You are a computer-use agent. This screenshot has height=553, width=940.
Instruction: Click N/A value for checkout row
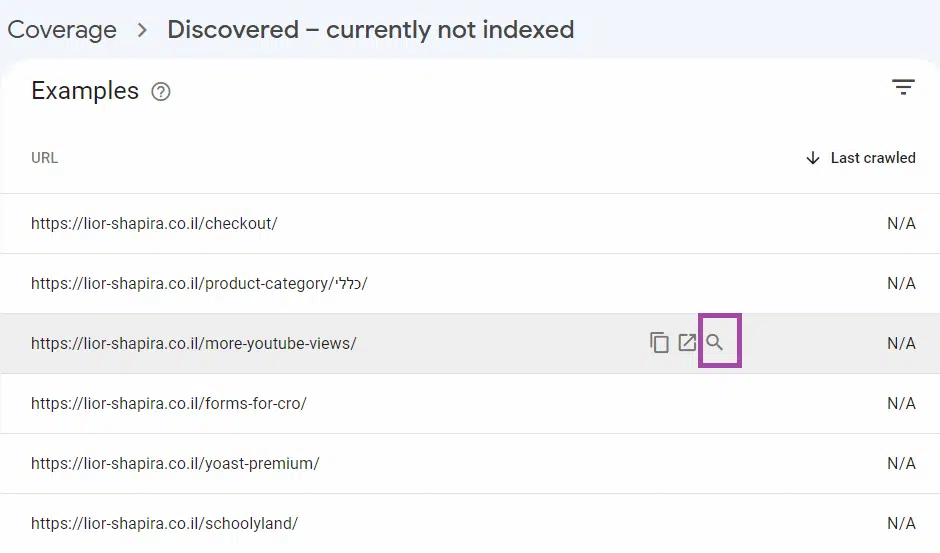(x=901, y=224)
